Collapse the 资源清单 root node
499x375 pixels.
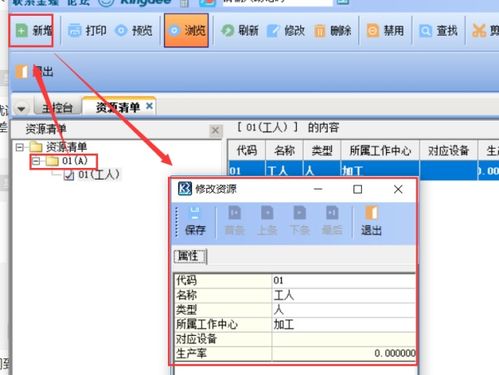pos(20,147)
